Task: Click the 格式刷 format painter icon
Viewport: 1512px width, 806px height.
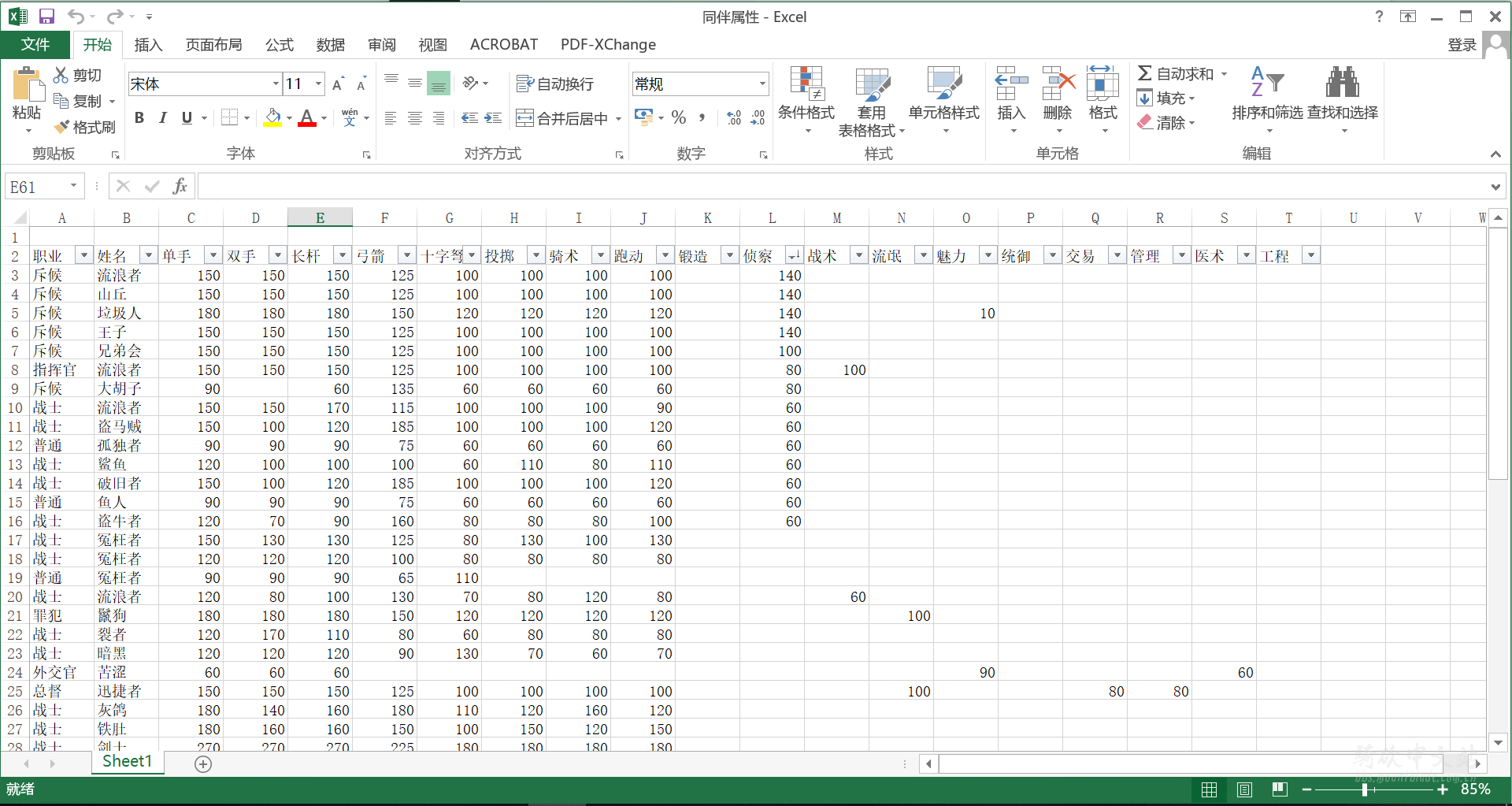Action: click(x=61, y=126)
